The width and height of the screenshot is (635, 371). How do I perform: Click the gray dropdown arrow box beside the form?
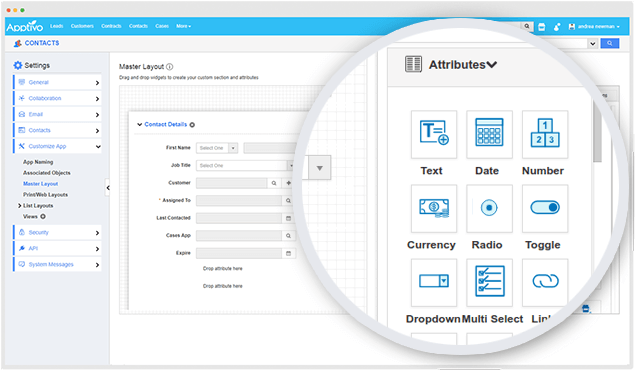pyautogui.click(x=320, y=168)
